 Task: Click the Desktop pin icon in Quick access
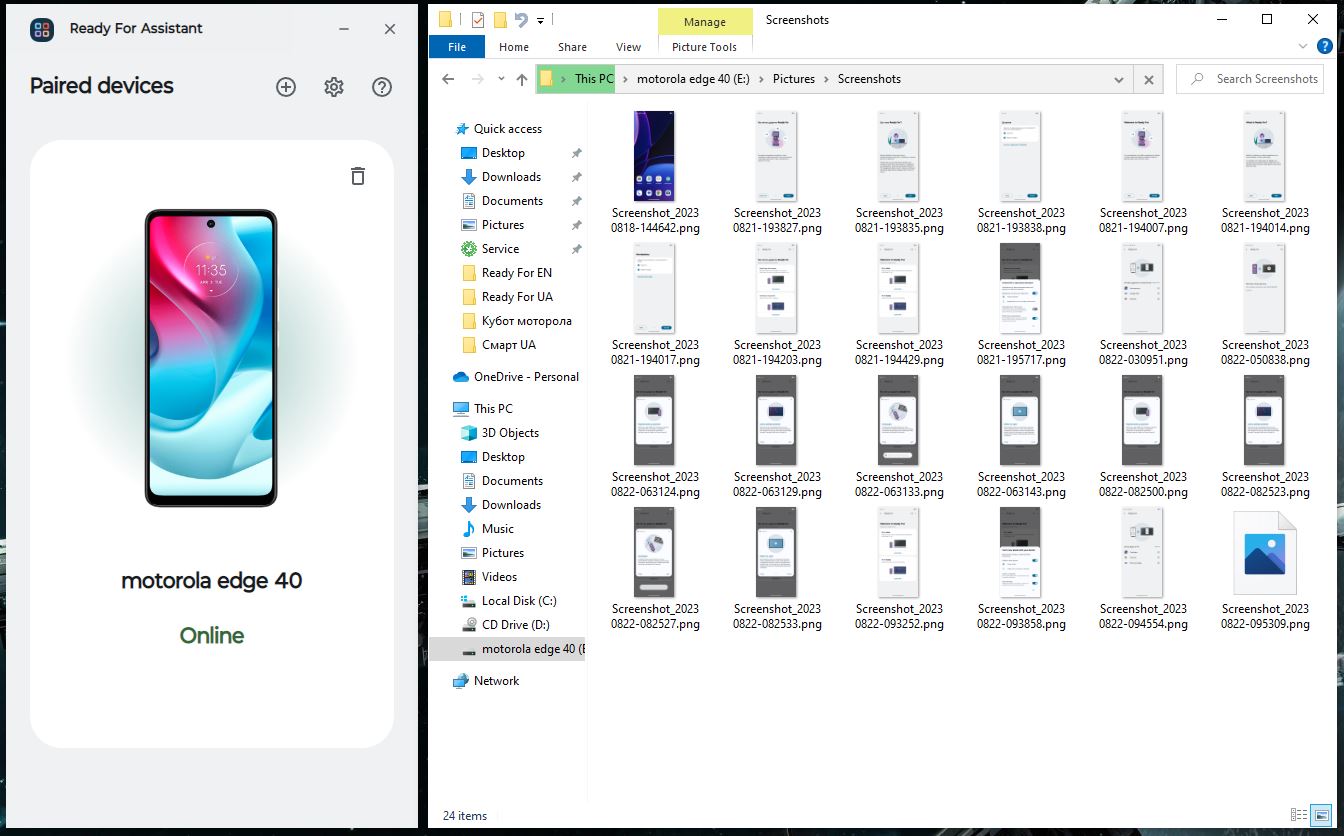tap(576, 153)
